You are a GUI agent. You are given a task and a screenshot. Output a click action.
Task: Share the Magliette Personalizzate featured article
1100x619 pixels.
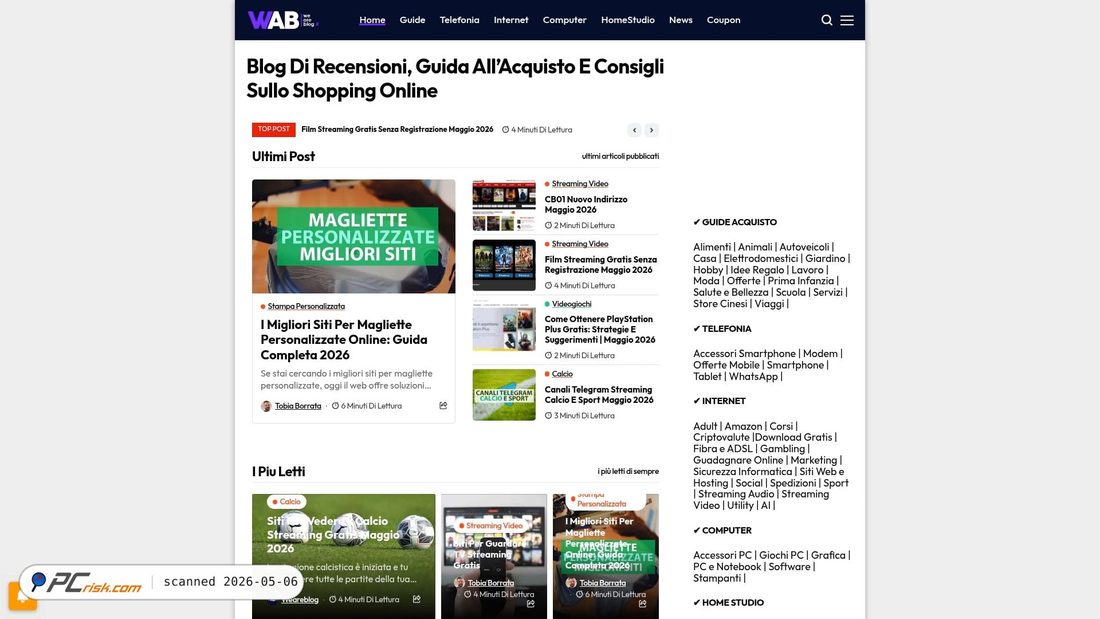(443, 406)
